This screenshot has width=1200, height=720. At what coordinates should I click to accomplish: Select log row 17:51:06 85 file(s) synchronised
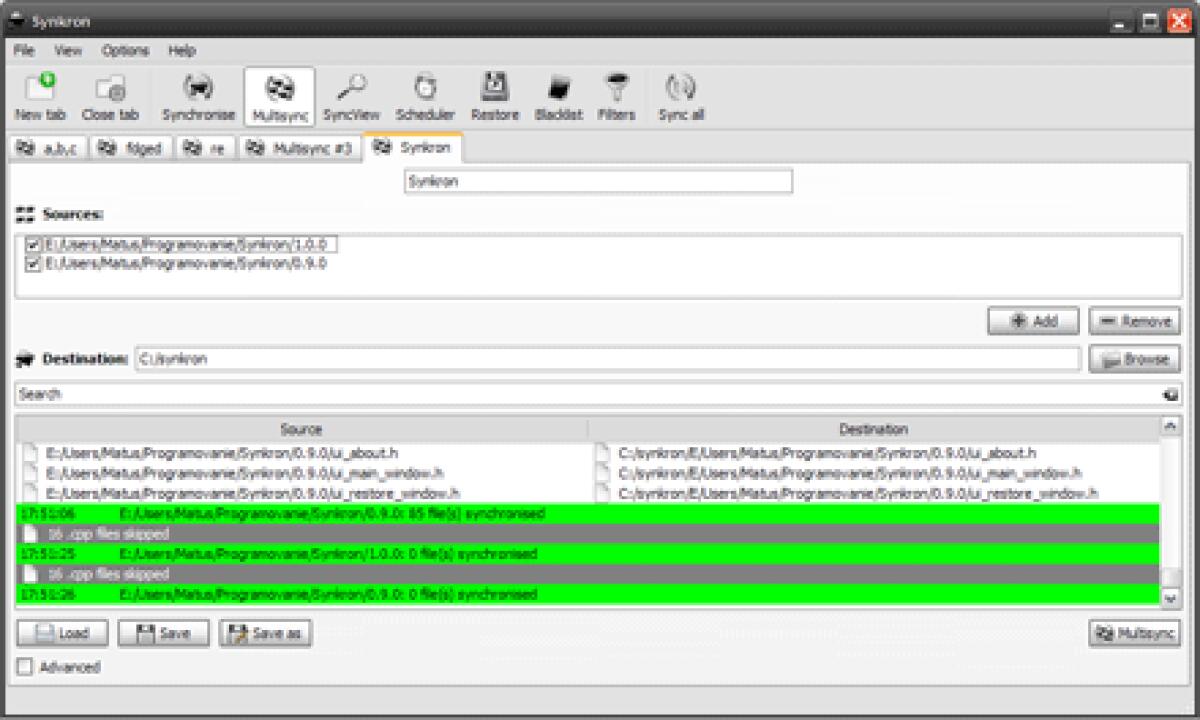tap(588, 514)
